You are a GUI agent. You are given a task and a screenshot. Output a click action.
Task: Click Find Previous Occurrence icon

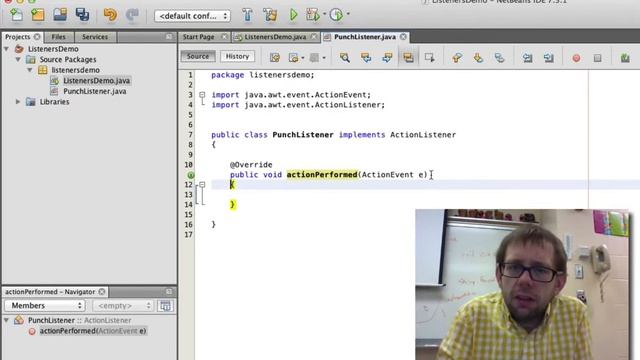coord(366,58)
